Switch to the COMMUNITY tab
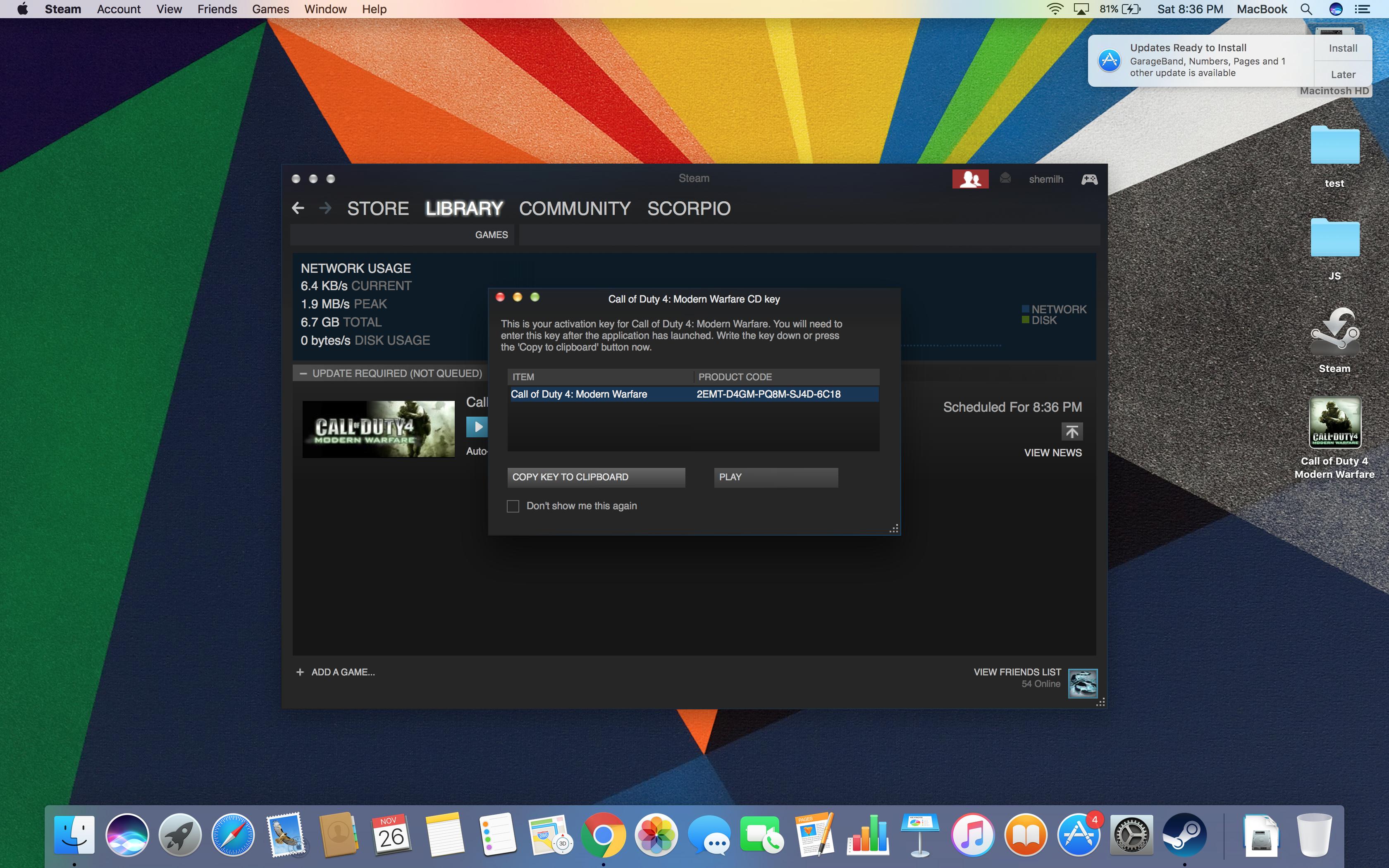Screen dimensions: 1389x868 pos(575,208)
